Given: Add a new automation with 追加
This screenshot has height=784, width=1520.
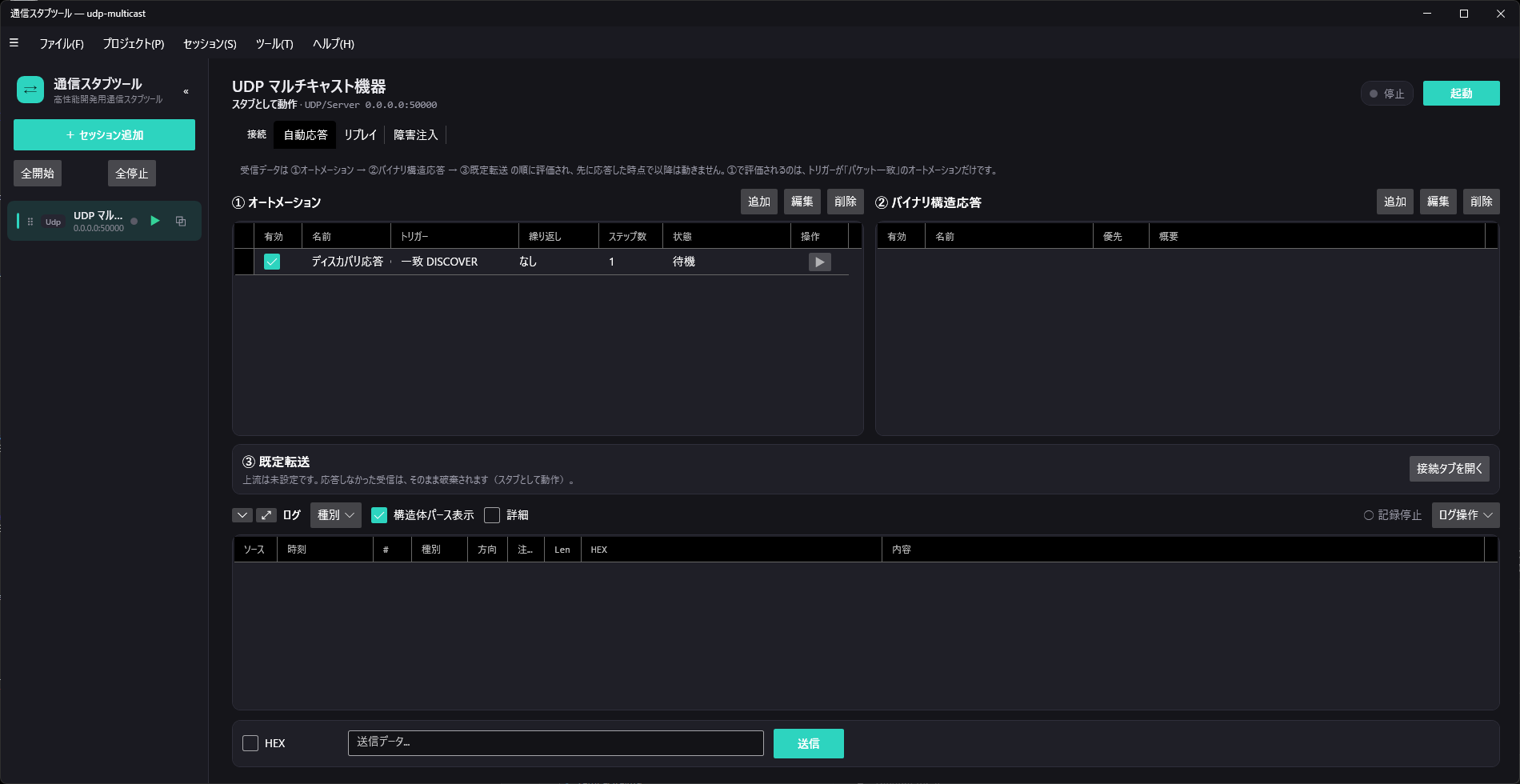Looking at the screenshot, I should tap(759, 202).
